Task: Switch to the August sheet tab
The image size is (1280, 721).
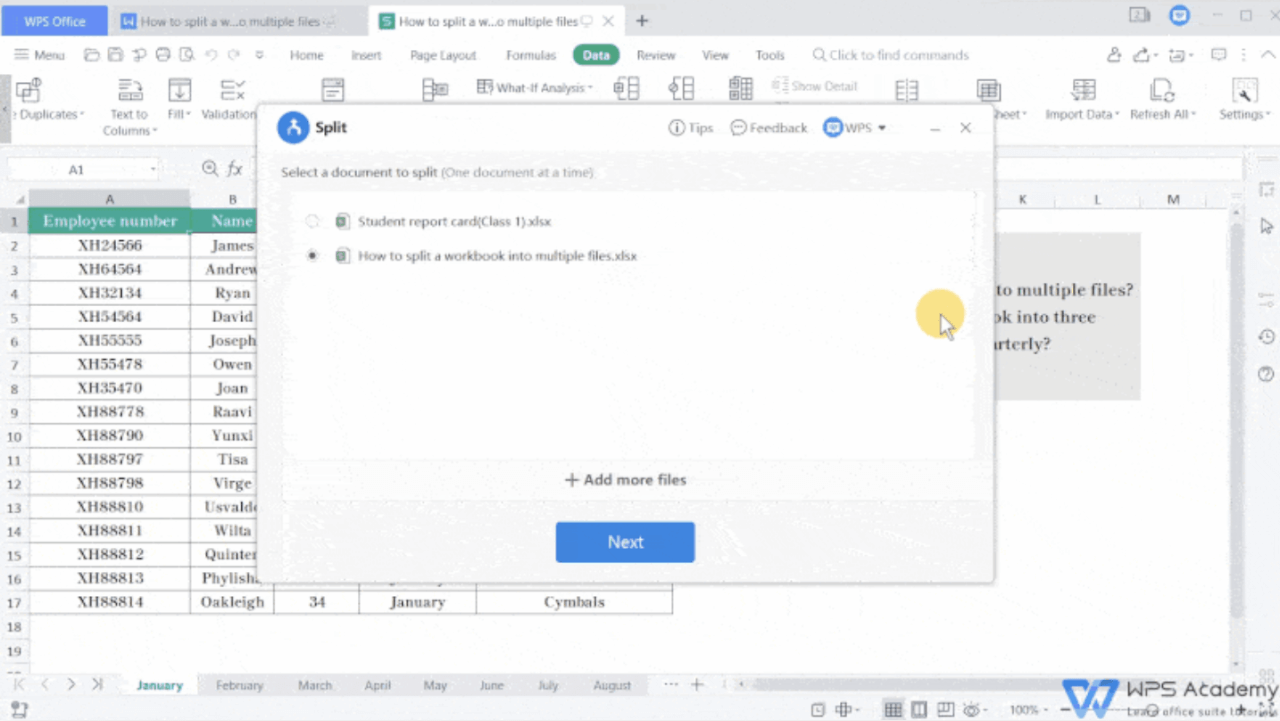Action: pos(612,685)
